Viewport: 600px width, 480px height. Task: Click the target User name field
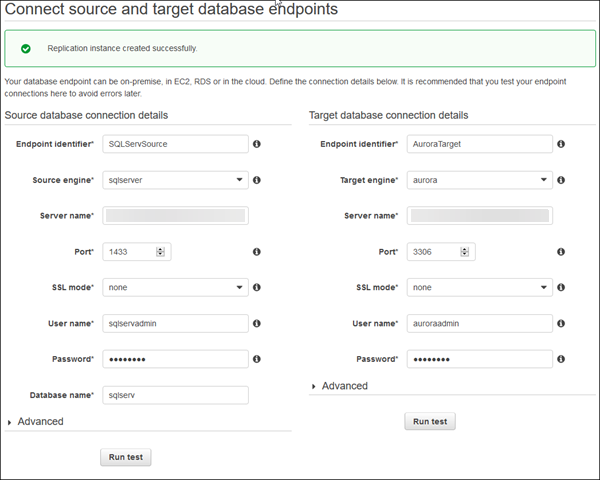coord(480,323)
